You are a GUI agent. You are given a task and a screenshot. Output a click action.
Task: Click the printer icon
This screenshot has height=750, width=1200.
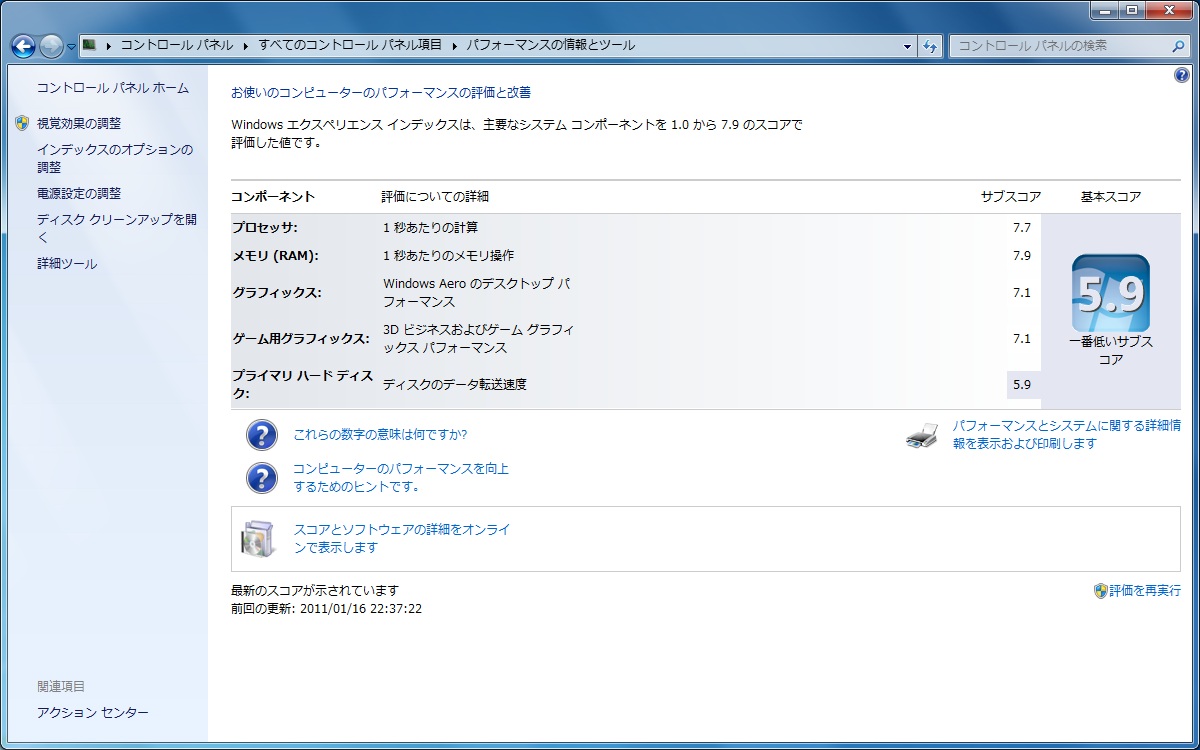[922, 435]
